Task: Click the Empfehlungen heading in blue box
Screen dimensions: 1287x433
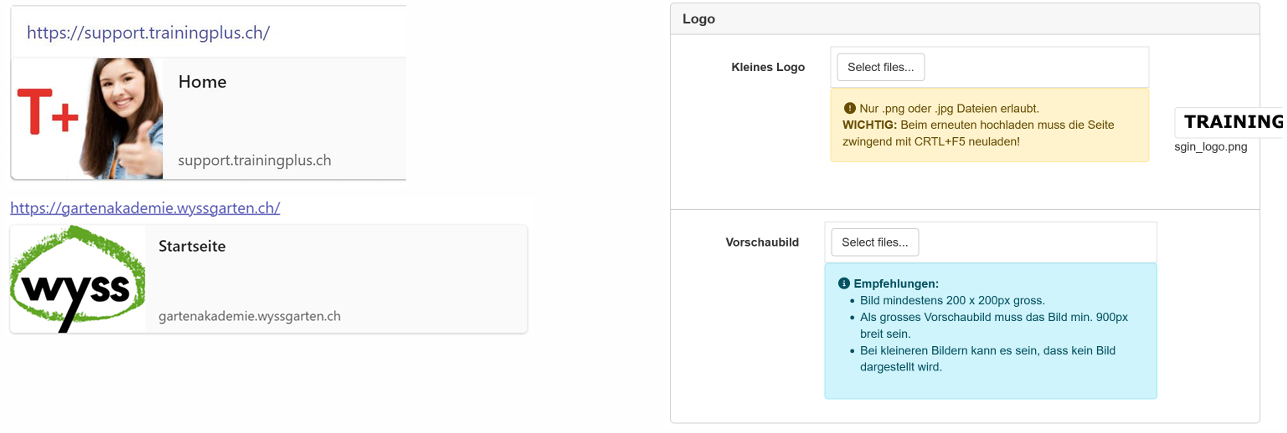Action: coord(895,284)
